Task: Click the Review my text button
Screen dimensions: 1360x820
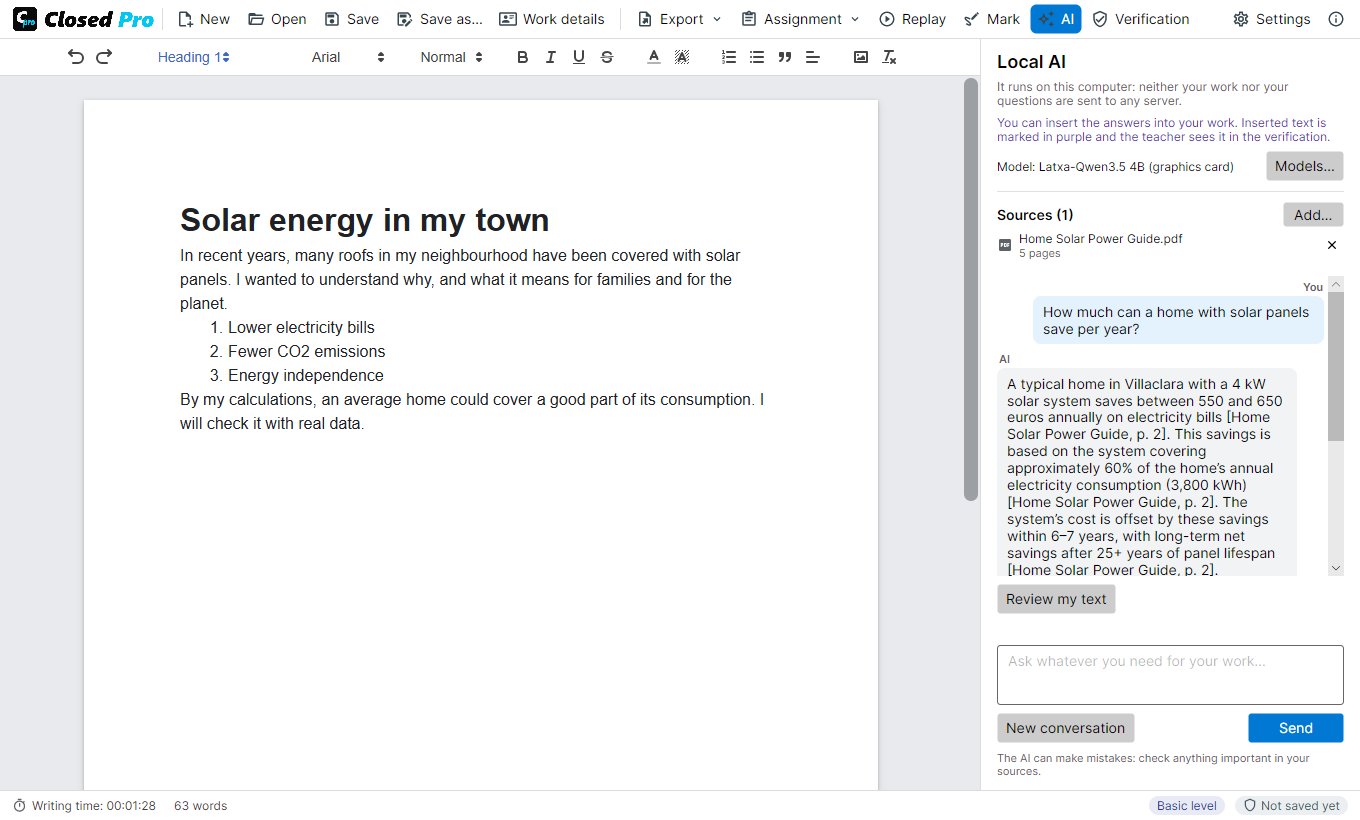Action: [1056, 599]
